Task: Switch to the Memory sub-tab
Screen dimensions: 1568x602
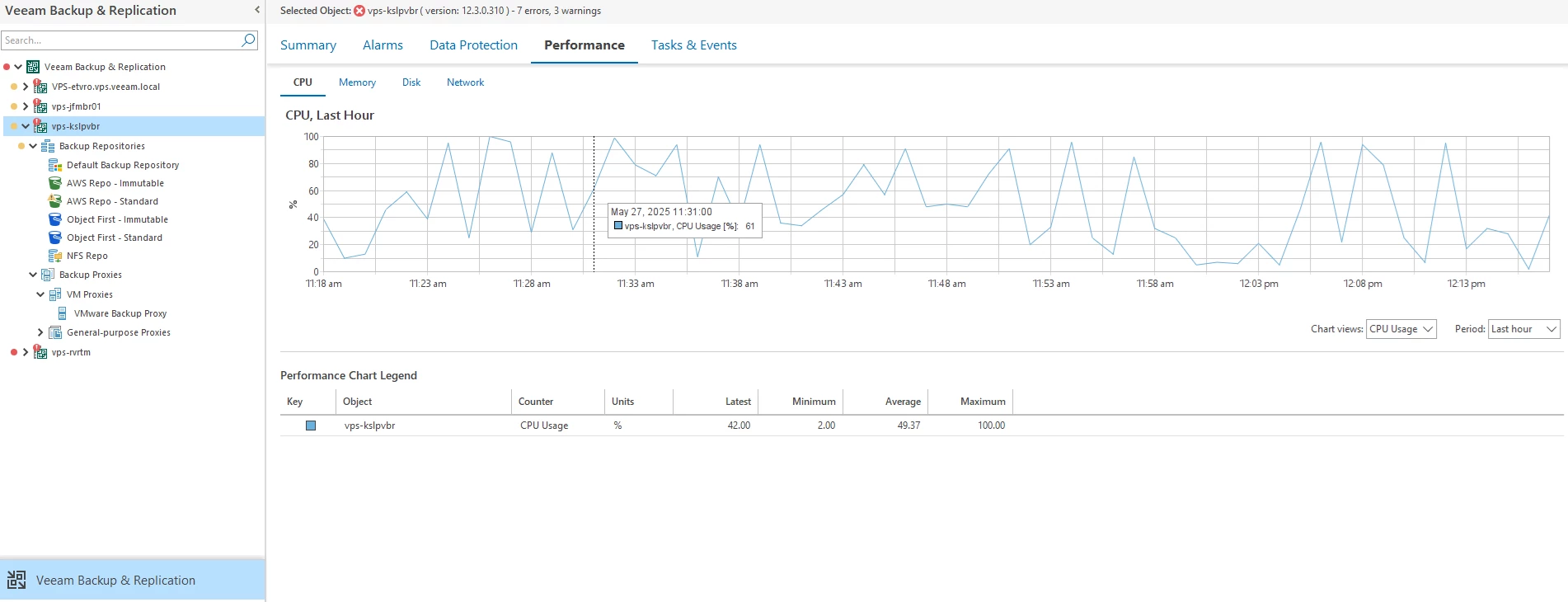Action: tap(357, 82)
